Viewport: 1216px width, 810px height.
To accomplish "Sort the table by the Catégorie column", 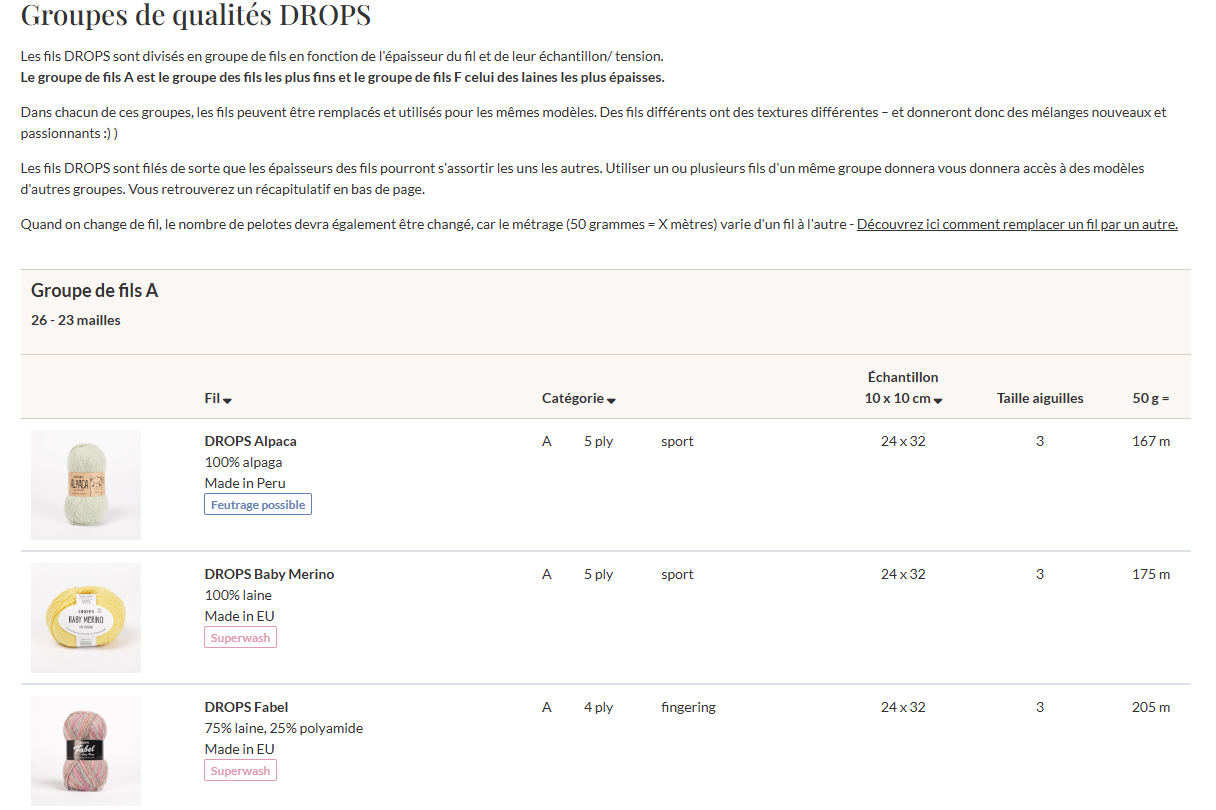I will coord(579,398).
